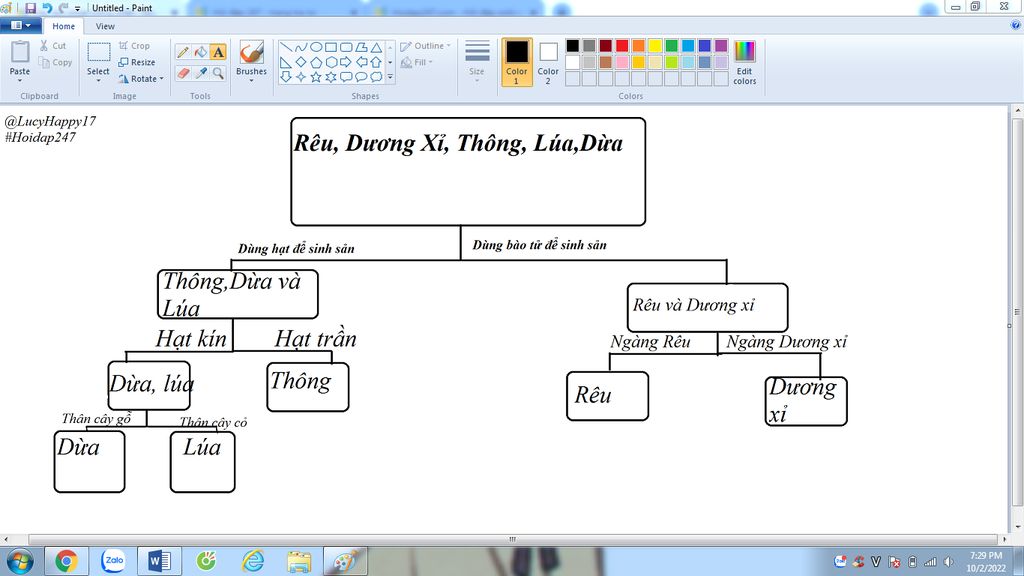Choose the straight Line shape
Viewport: 1024px width, 576px height.
(285, 48)
